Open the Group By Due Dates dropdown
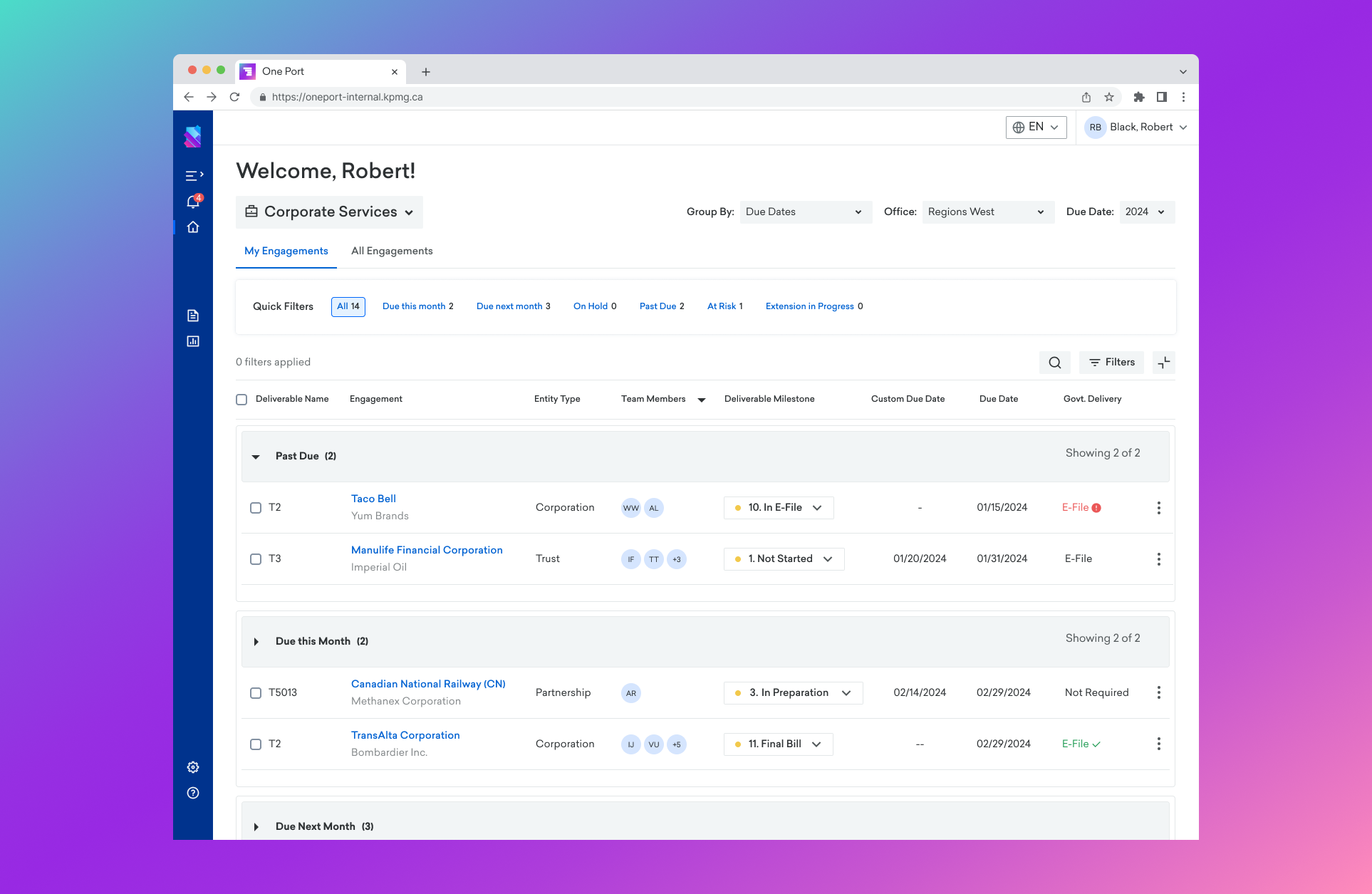The height and width of the screenshot is (894, 1372). coord(805,212)
